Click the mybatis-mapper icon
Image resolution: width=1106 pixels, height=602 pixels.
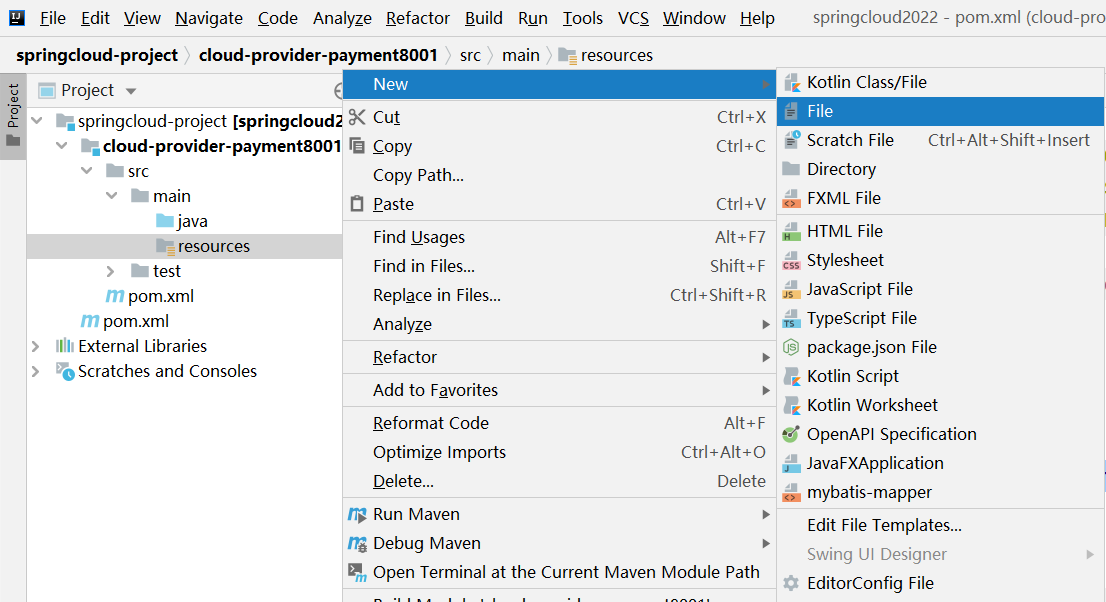coord(791,493)
